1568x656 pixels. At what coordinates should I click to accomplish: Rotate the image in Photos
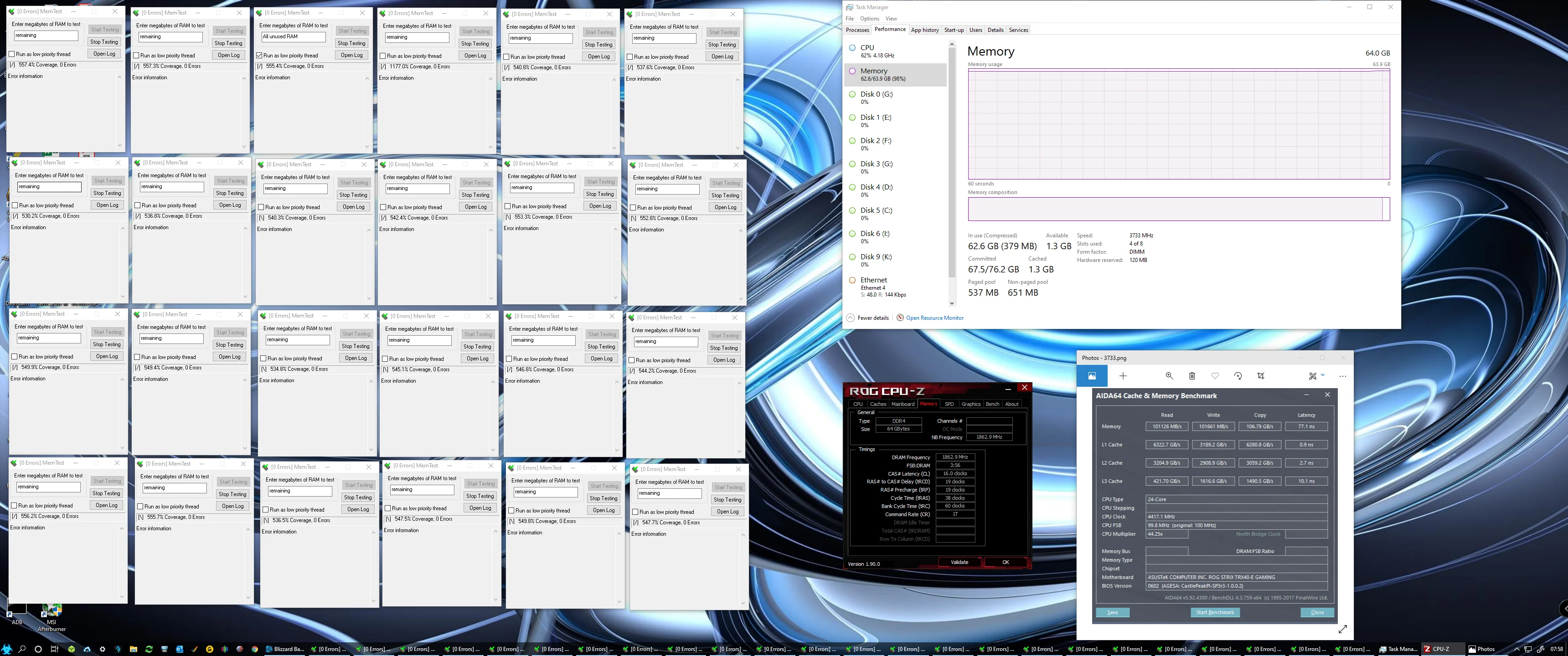click(x=1238, y=376)
